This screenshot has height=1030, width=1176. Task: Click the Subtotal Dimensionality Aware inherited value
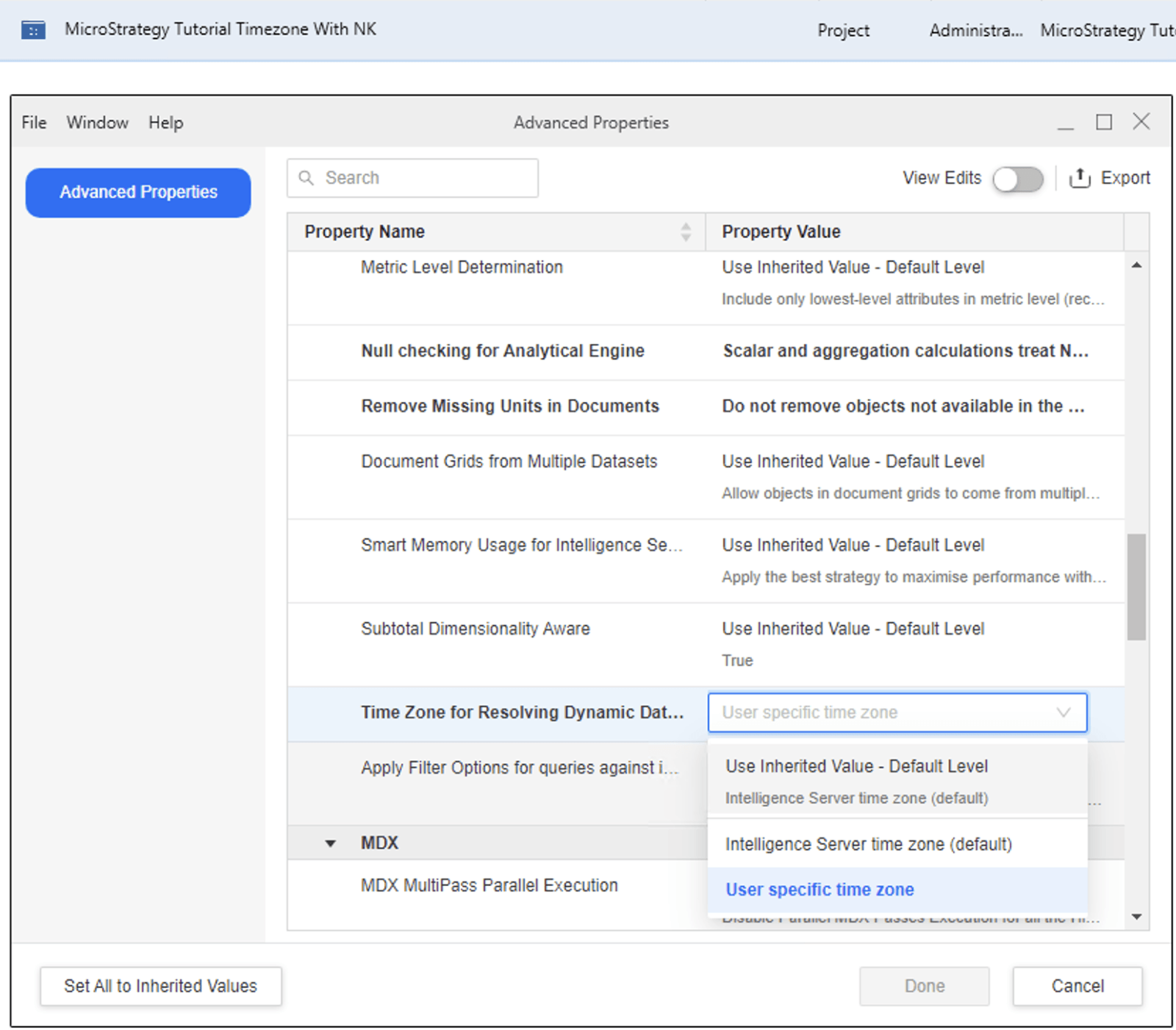coord(853,629)
